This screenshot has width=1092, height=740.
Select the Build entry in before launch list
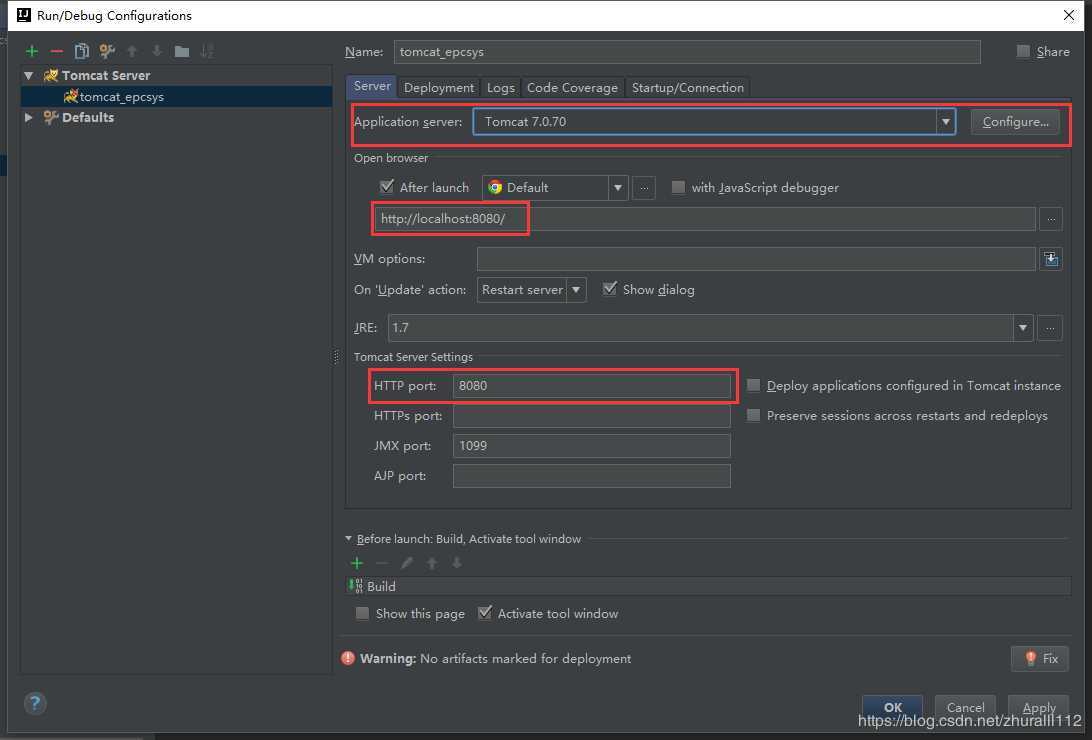(x=708, y=586)
